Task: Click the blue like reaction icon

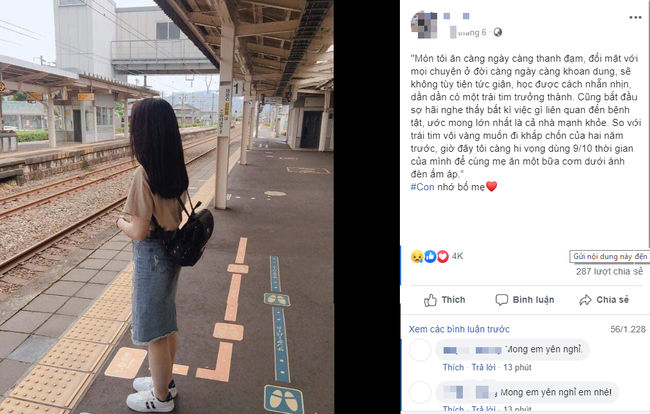Action: (430, 257)
